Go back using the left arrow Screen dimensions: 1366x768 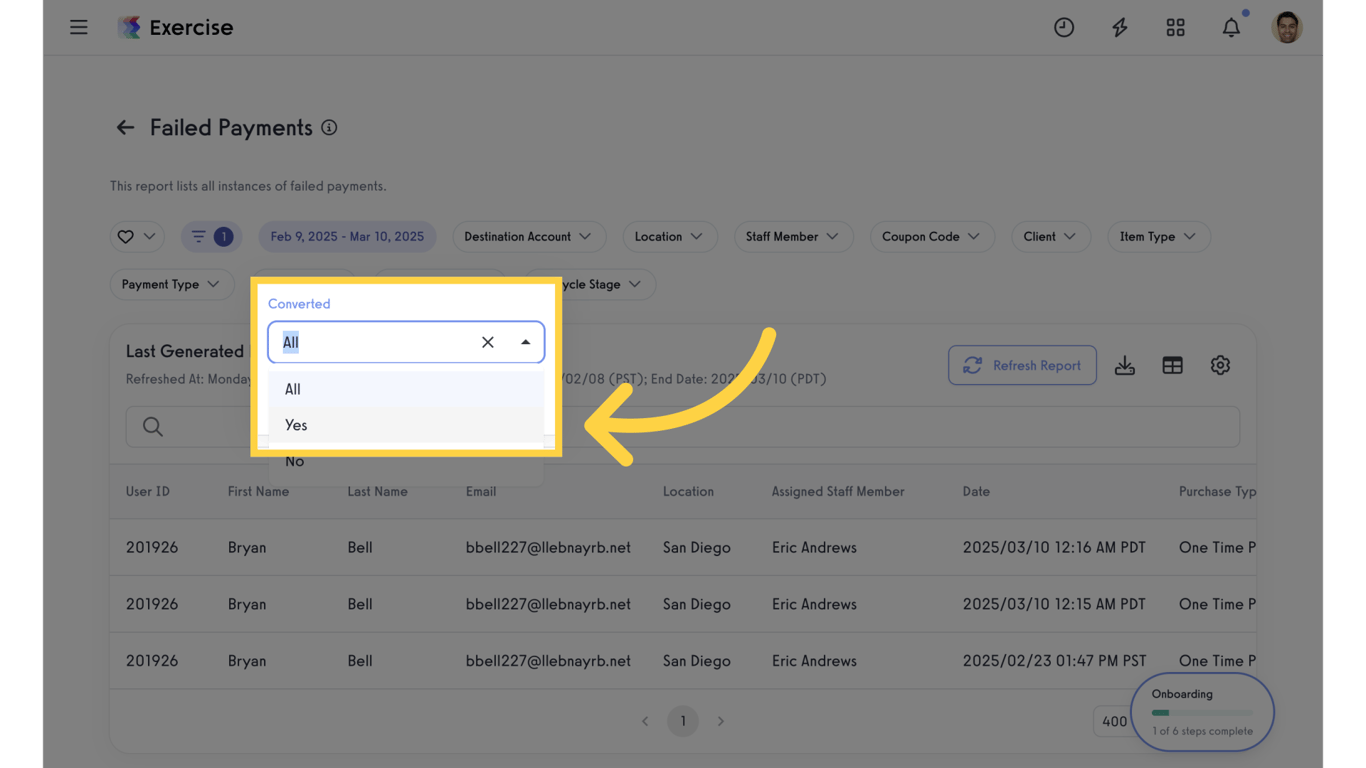125,128
